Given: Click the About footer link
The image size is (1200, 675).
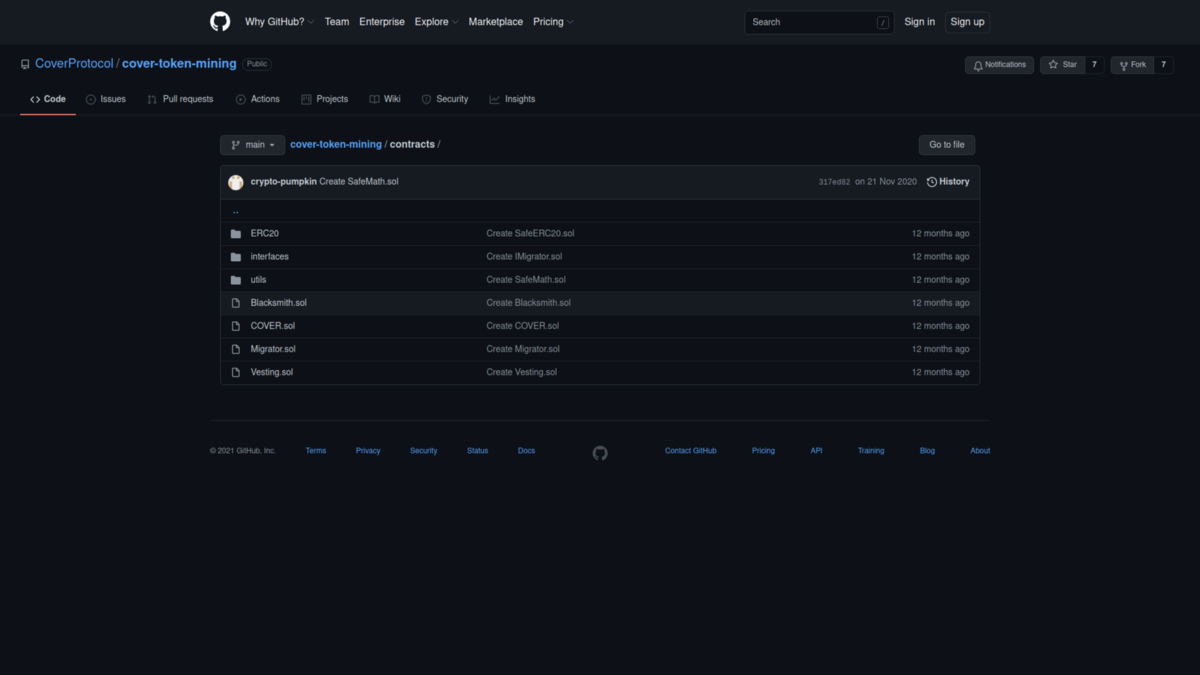Looking at the screenshot, I should point(980,451).
